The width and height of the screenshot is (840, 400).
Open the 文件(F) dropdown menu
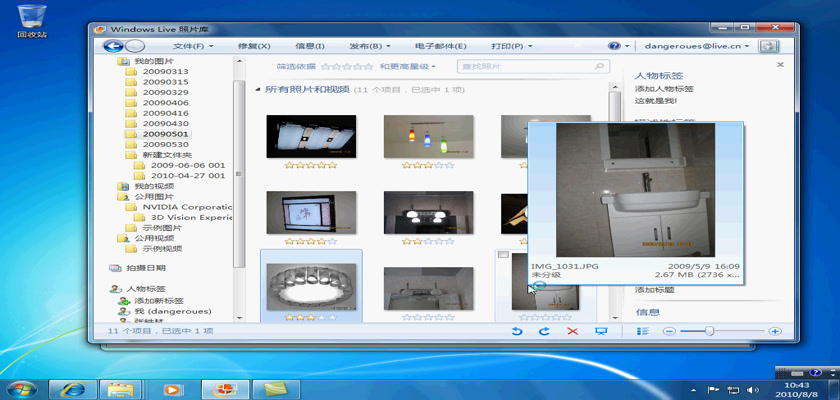tap(193, 46)
